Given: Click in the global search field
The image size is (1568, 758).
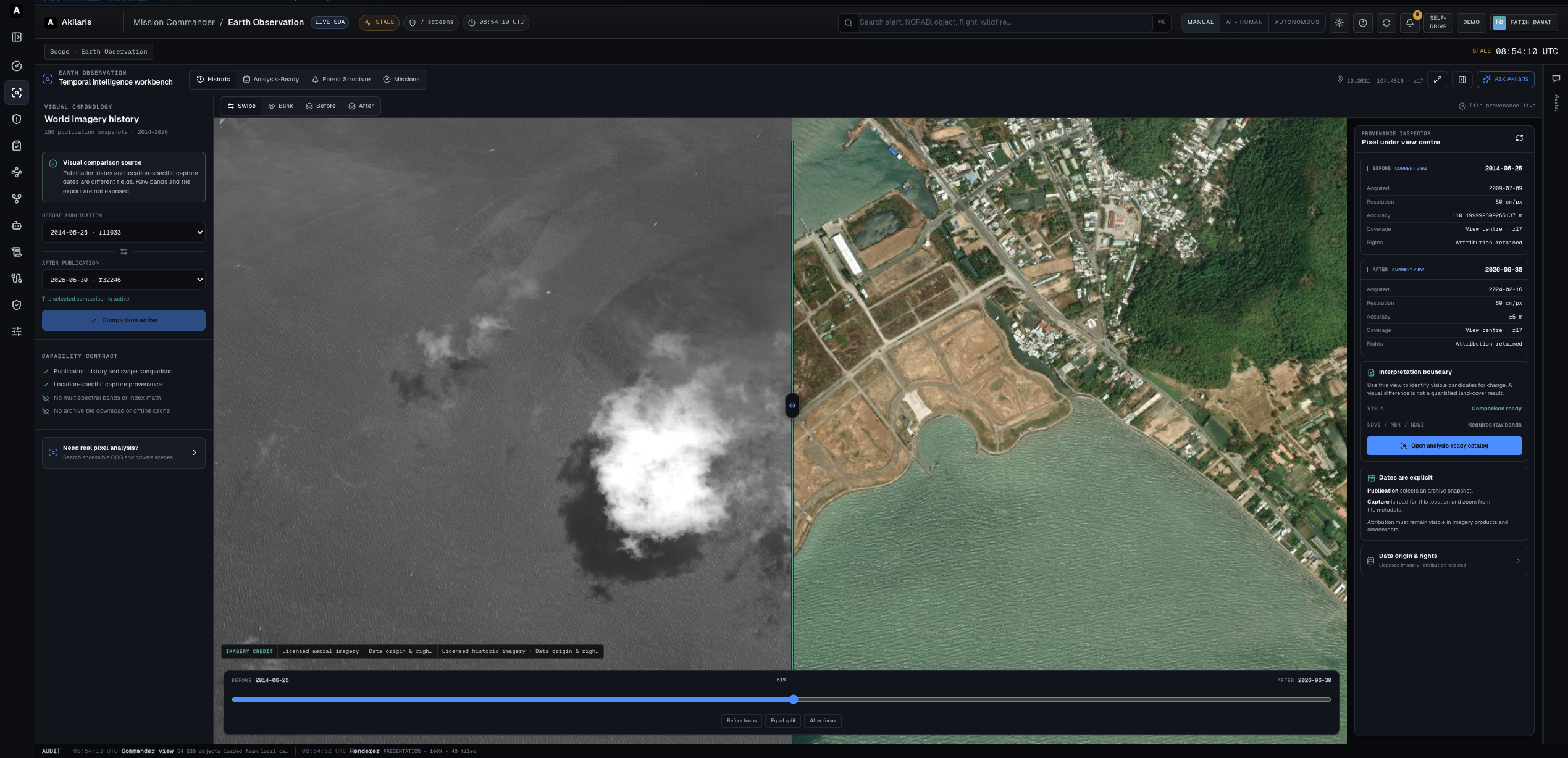Looking at the screenshot, I should click(x=1004, y=22).
